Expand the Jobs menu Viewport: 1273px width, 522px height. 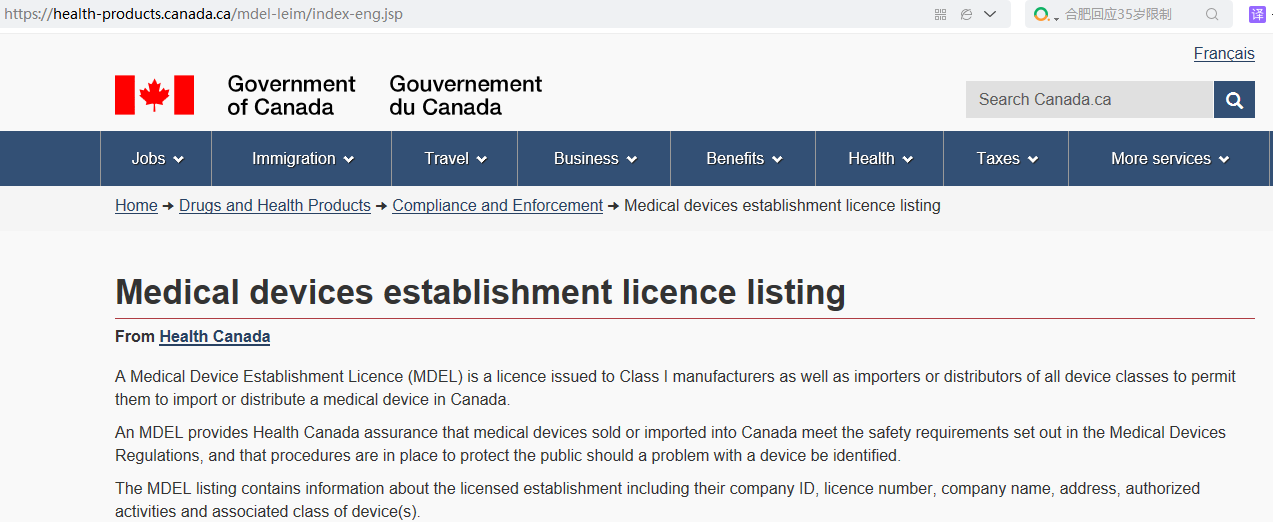point(157,159)
